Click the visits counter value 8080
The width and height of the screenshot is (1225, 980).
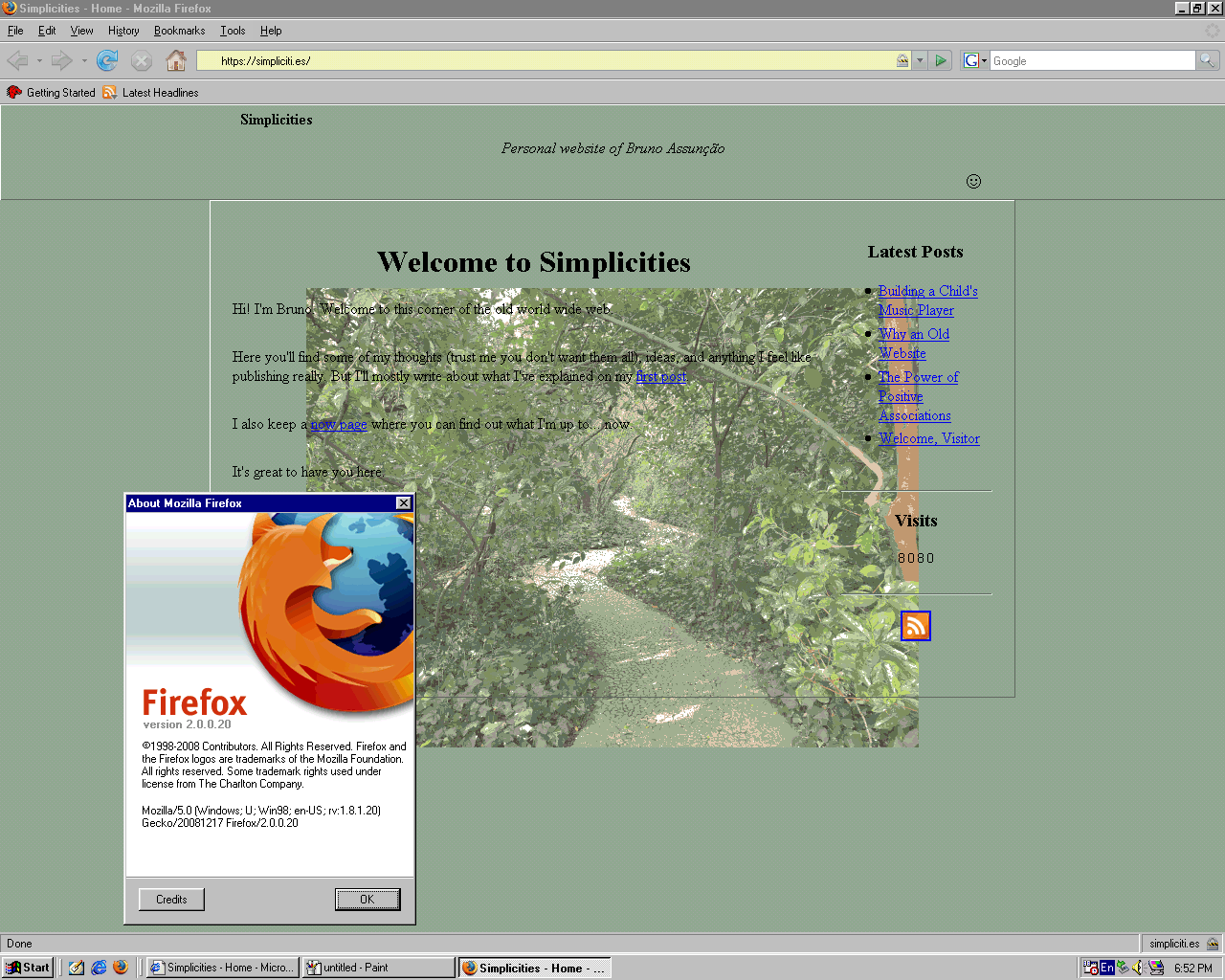(916, 558)
